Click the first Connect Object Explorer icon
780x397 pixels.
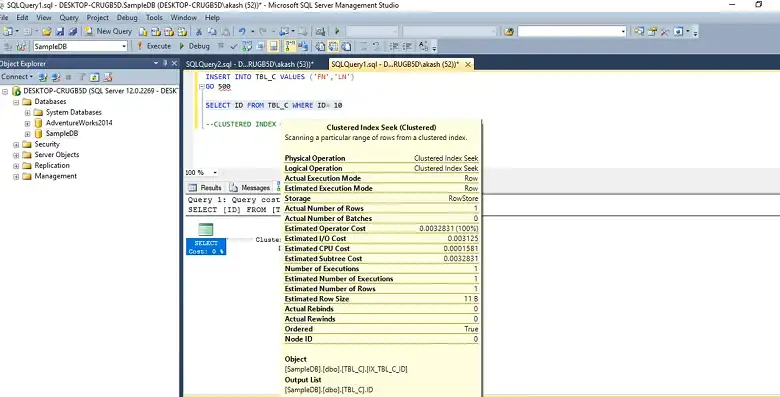(x=43, y=77)
